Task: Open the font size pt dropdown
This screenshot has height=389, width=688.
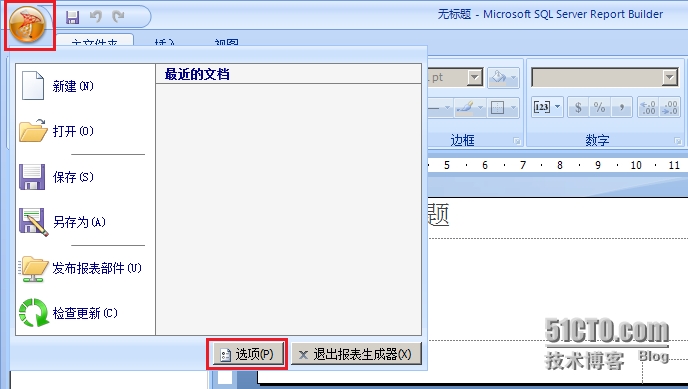Action: (474, 78)
